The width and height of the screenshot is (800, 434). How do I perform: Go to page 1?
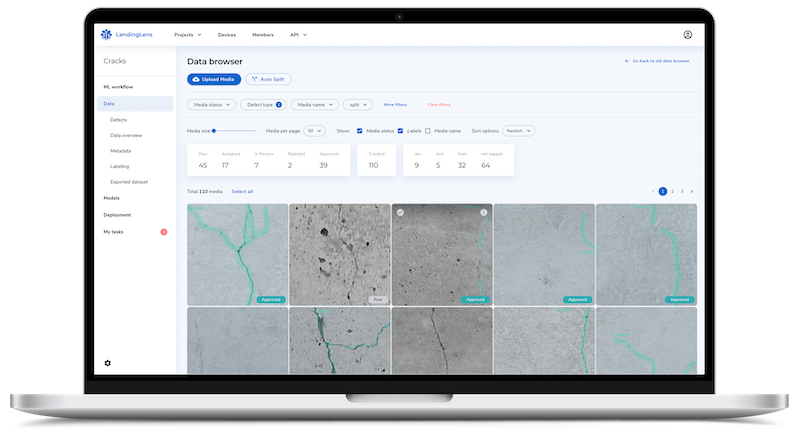[x=663, y=192]
